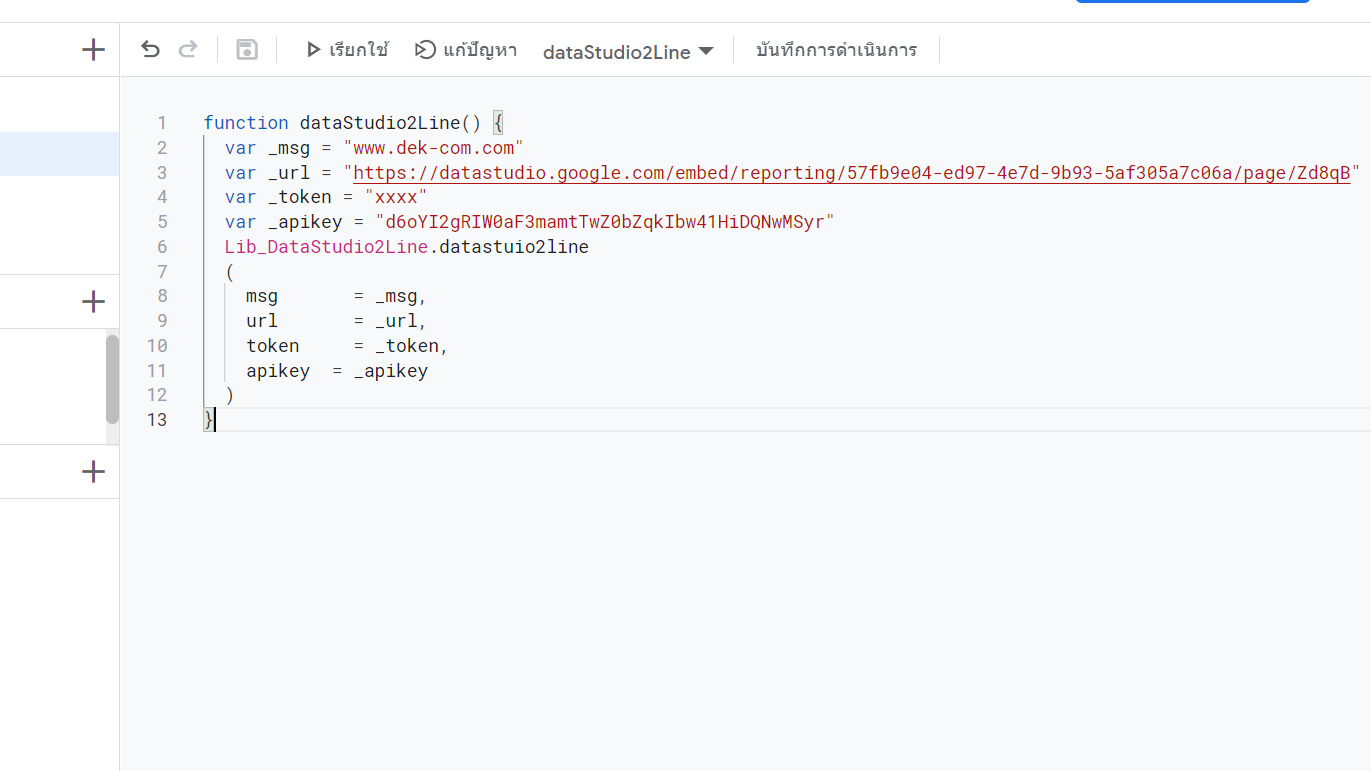1371x771 pixels.
Task: Open the datastudio.google.com URL on line 3
Action: point(851,173)
